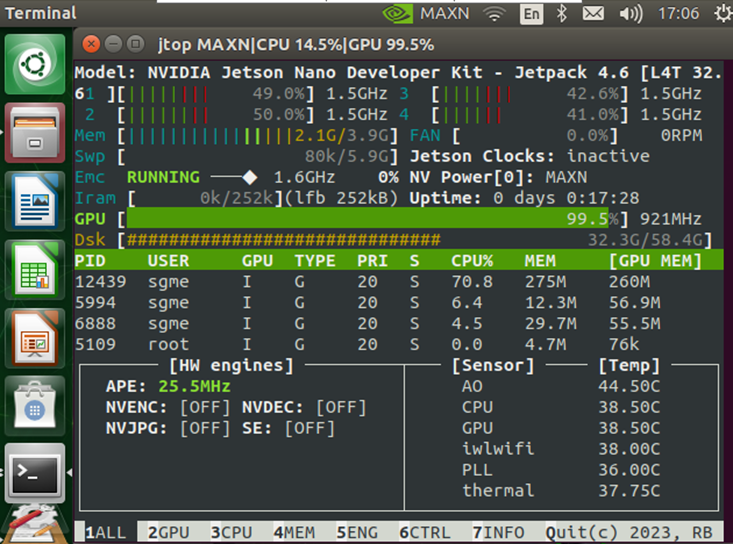Image resolution: width=733 pixels, height=544 pixels.
Task: Click the CPU 2 usage 50.0% bar
Action: 216,115
